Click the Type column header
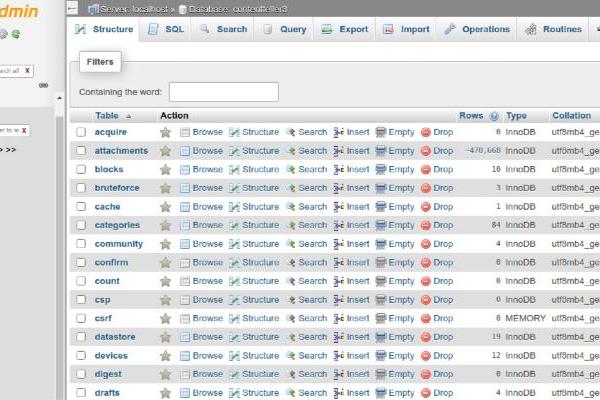Screen dimensions: 600x400 516,116
